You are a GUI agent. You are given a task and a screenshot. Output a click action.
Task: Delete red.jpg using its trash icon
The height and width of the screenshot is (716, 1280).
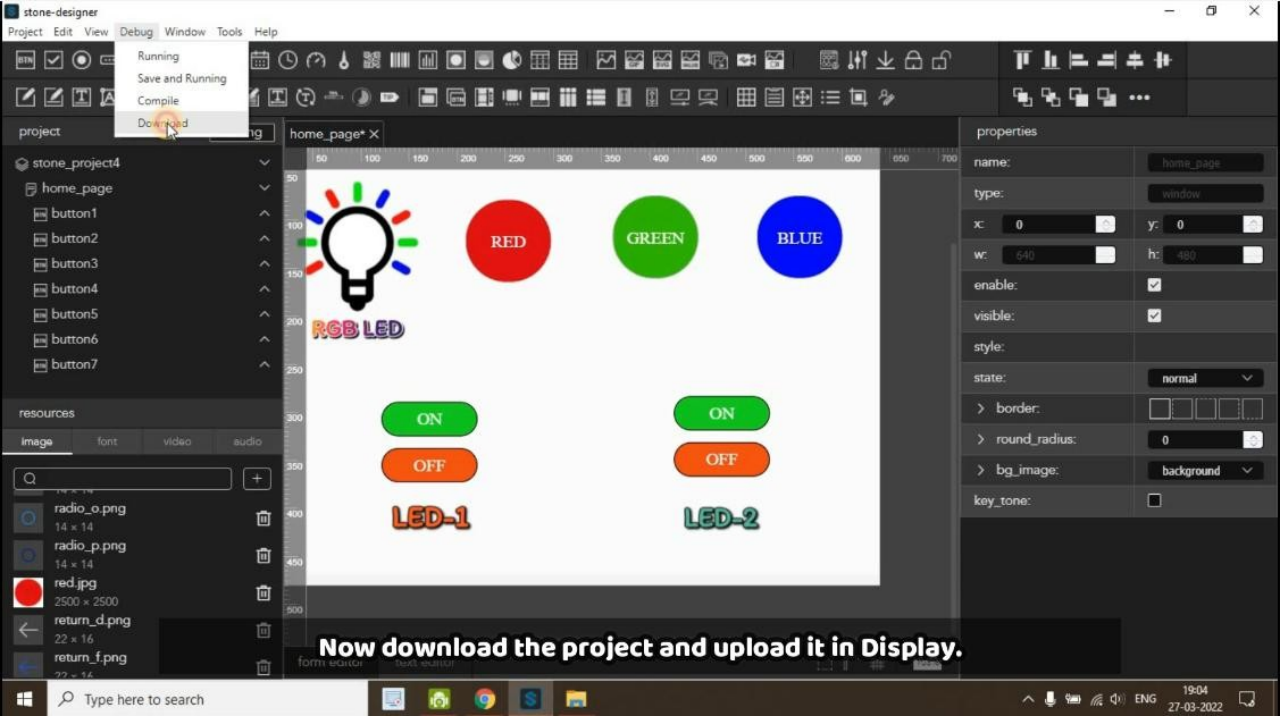(263, 593)
